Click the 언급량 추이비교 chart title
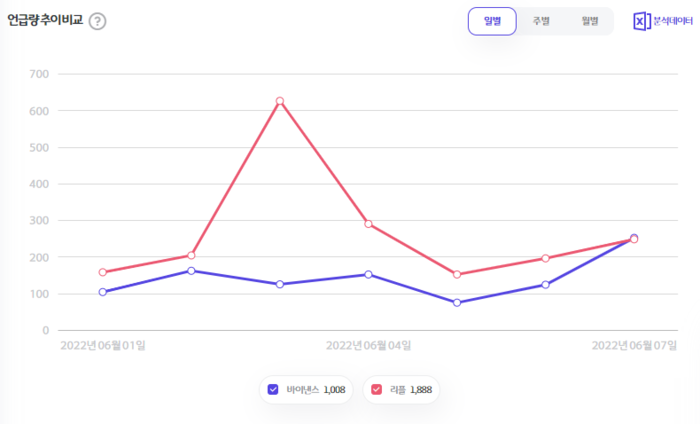The image size is (700, 424). (x=45, y=20)
